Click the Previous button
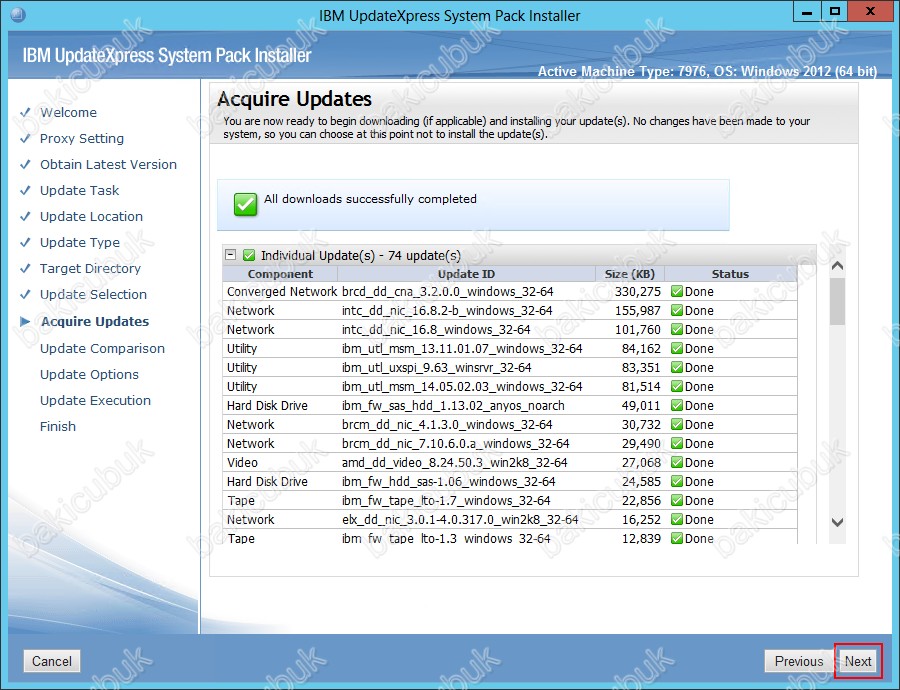The width and height of the screenshot is (900, 690). [798, 661]
